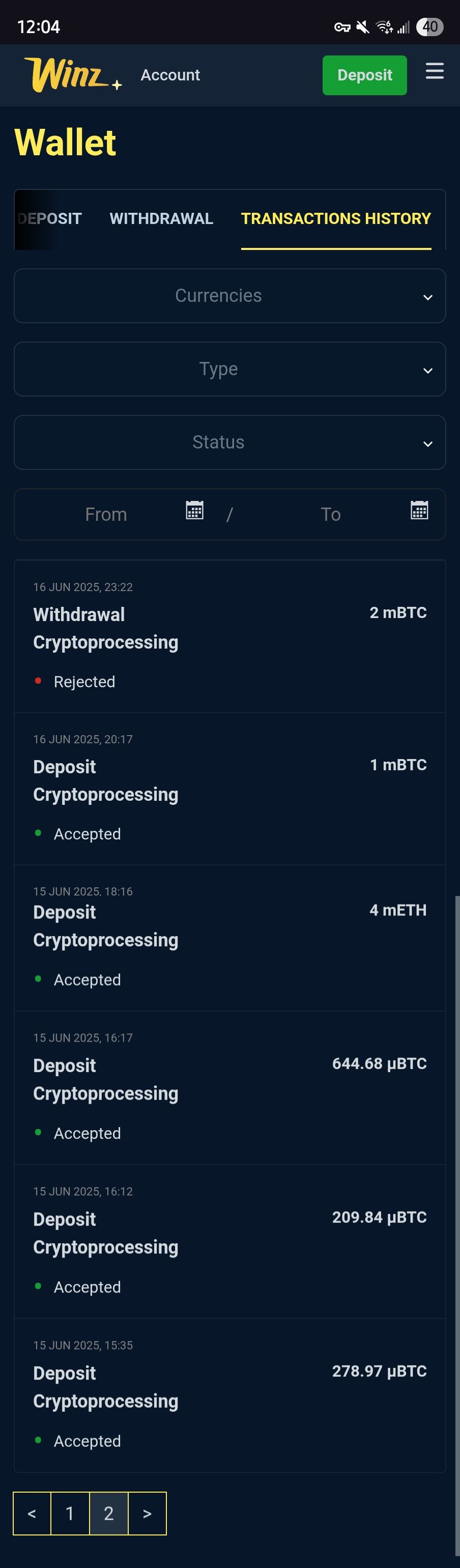
Task: Open the Account link in header
Action: click(x=170, y=75)
